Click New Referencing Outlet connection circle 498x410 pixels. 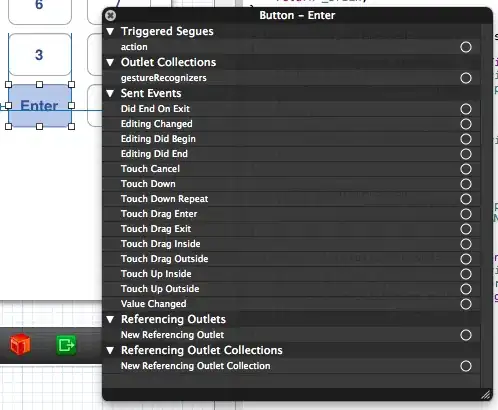click(x=466, y=335)
